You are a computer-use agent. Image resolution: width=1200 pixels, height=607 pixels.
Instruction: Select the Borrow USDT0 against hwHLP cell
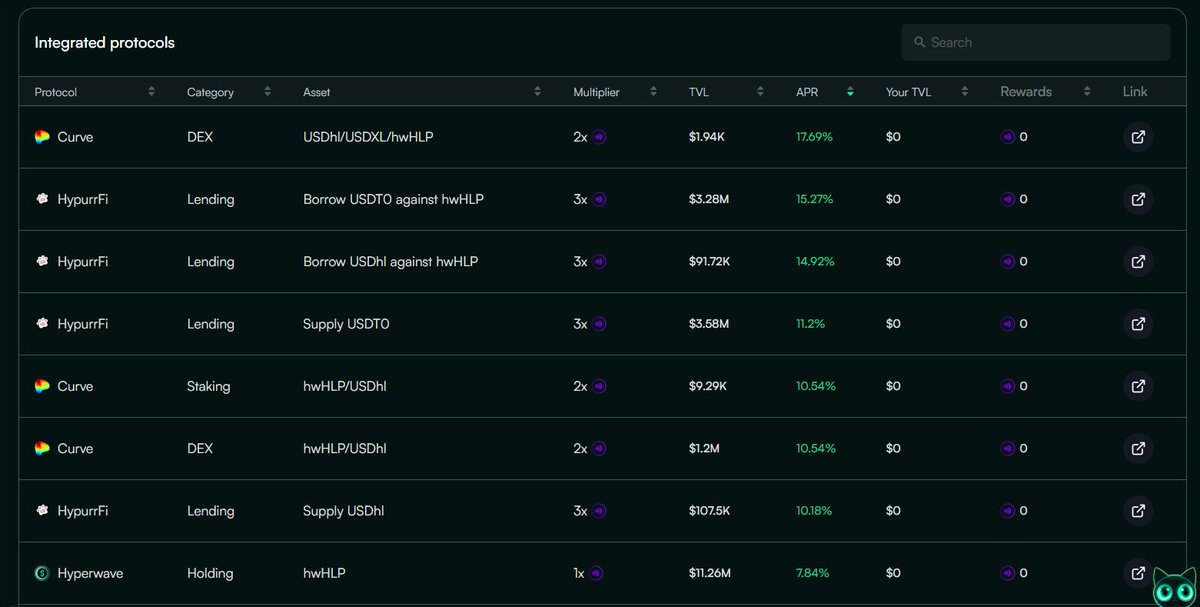click(393, 199)
